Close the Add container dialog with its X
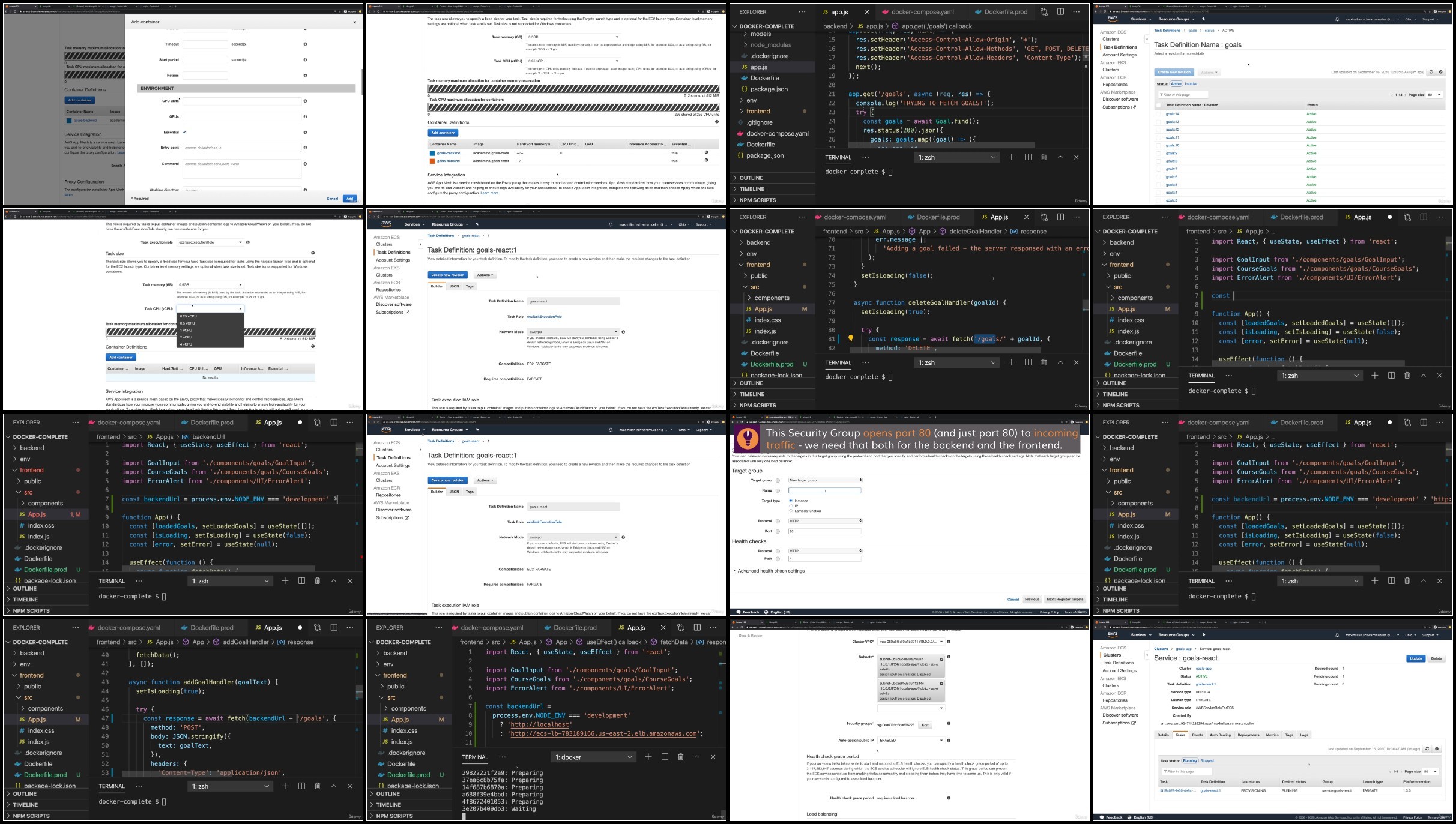The width and height of the screenshot is (1456, 824). click(354, 22)
